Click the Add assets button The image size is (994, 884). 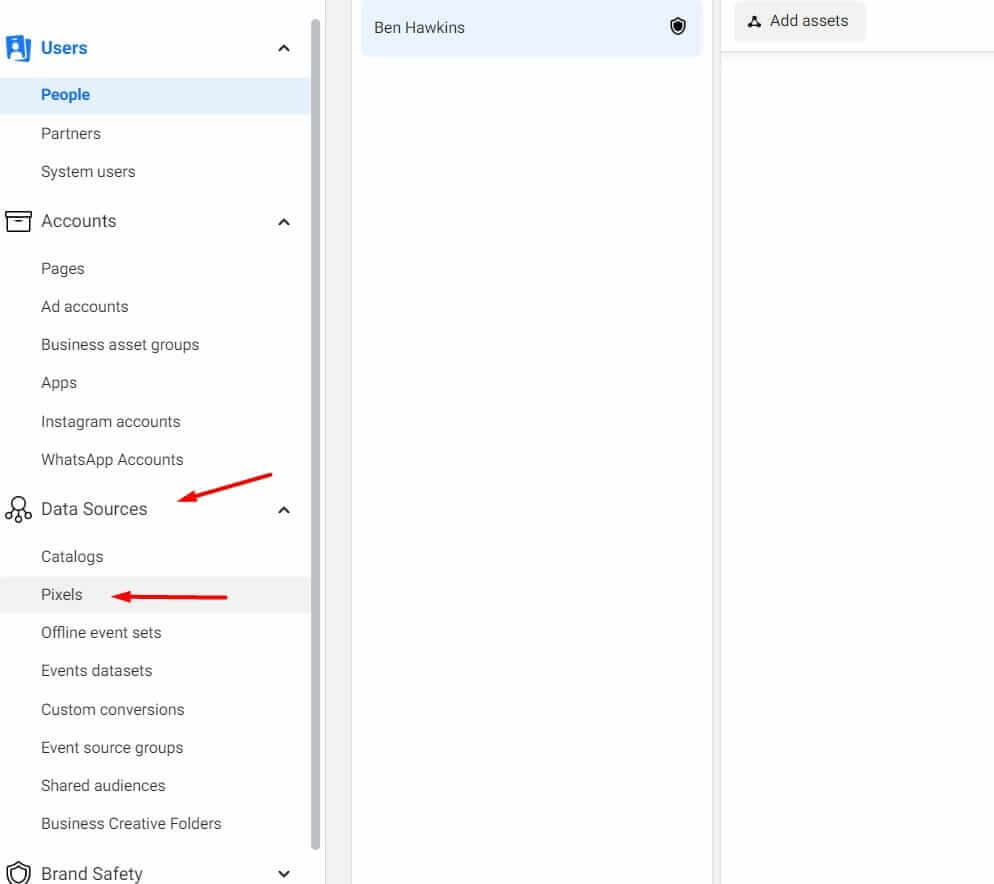pos(799,21)
